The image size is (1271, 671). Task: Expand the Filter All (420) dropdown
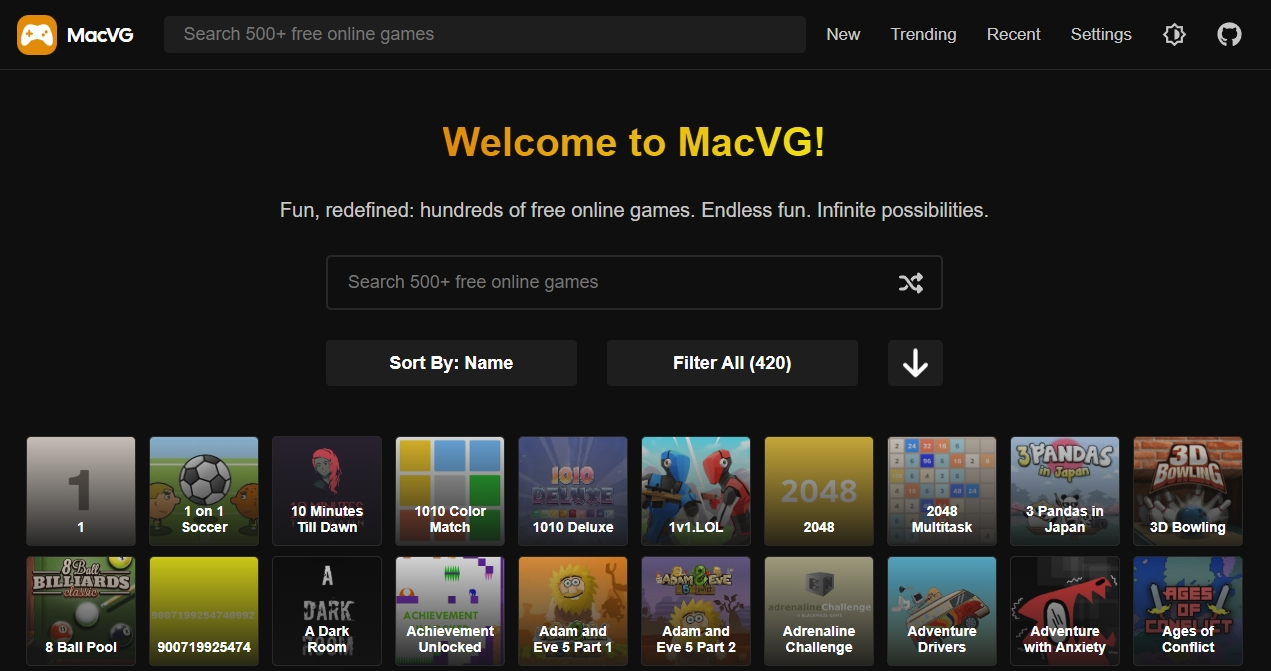point(732,363)
